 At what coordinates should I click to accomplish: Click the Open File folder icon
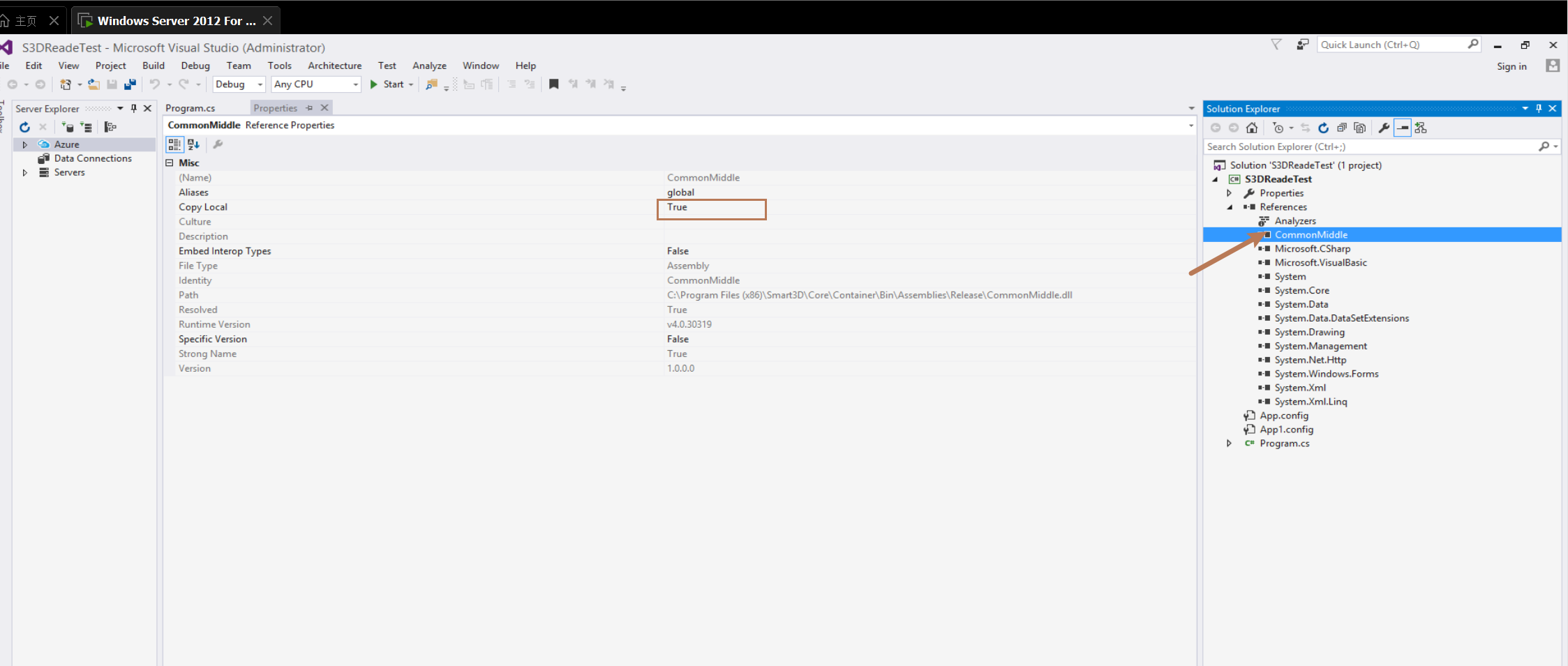coord(94,84)
